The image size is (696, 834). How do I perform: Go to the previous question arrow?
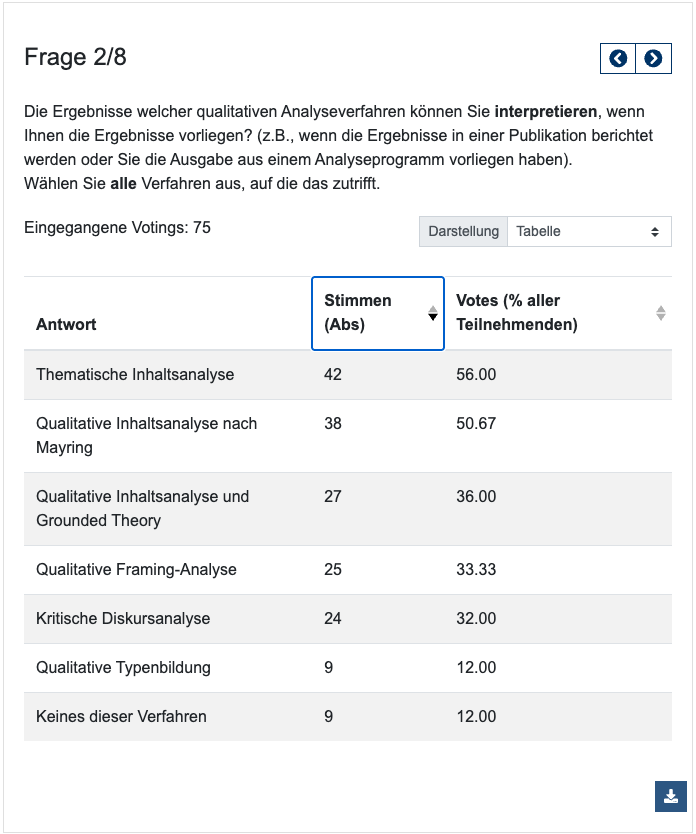618,59
